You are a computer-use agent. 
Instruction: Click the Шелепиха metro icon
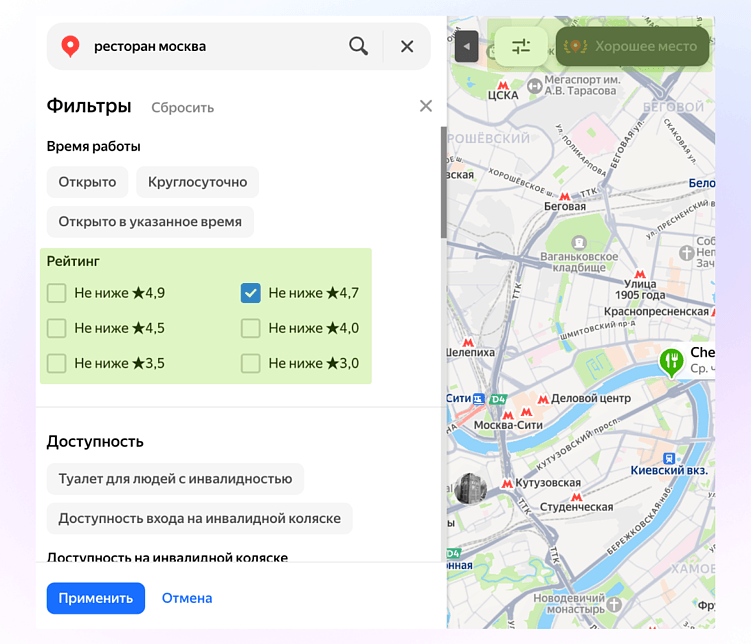[468, 343]
